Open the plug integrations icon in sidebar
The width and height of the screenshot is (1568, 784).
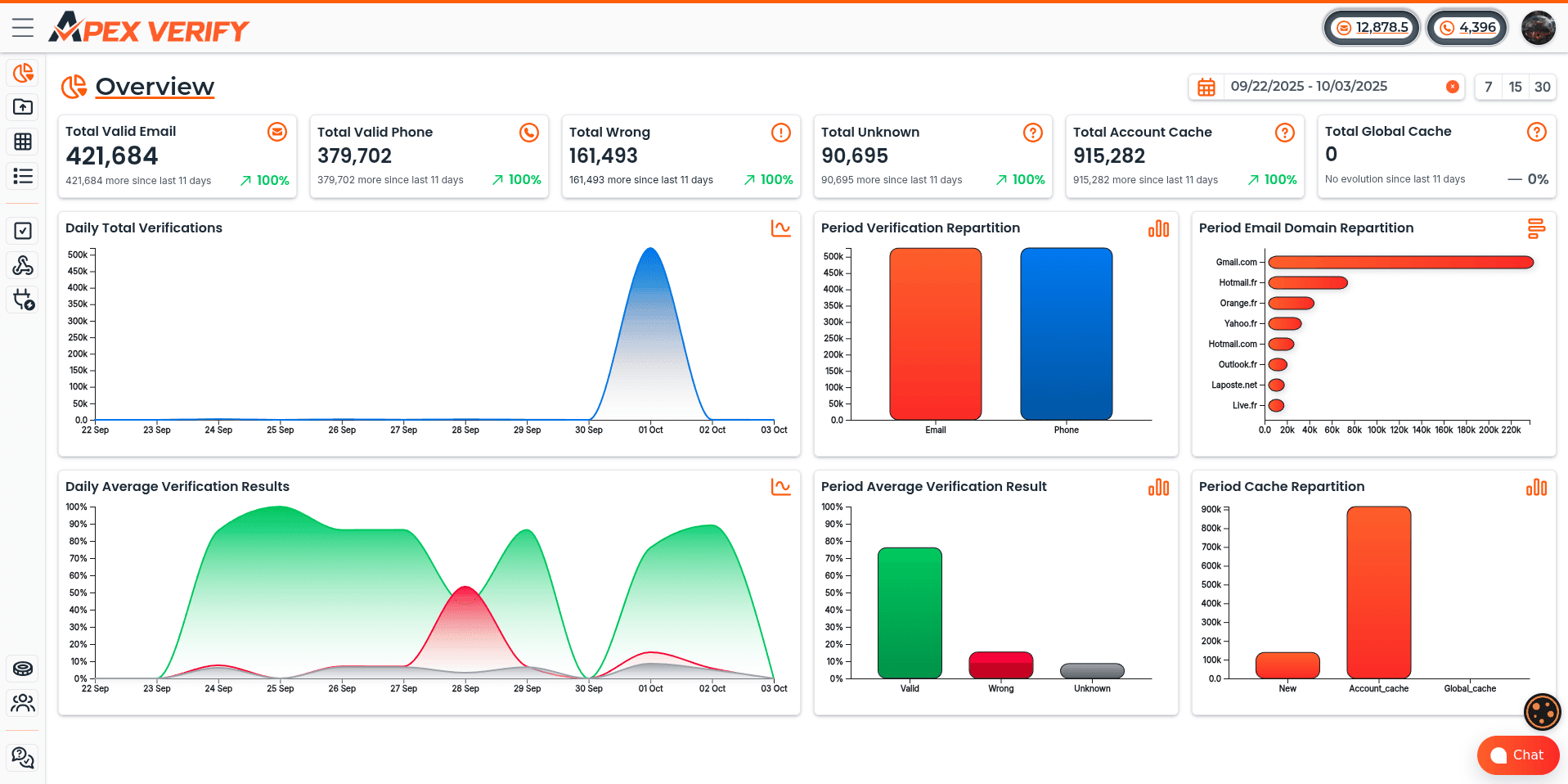pos(23,300)
